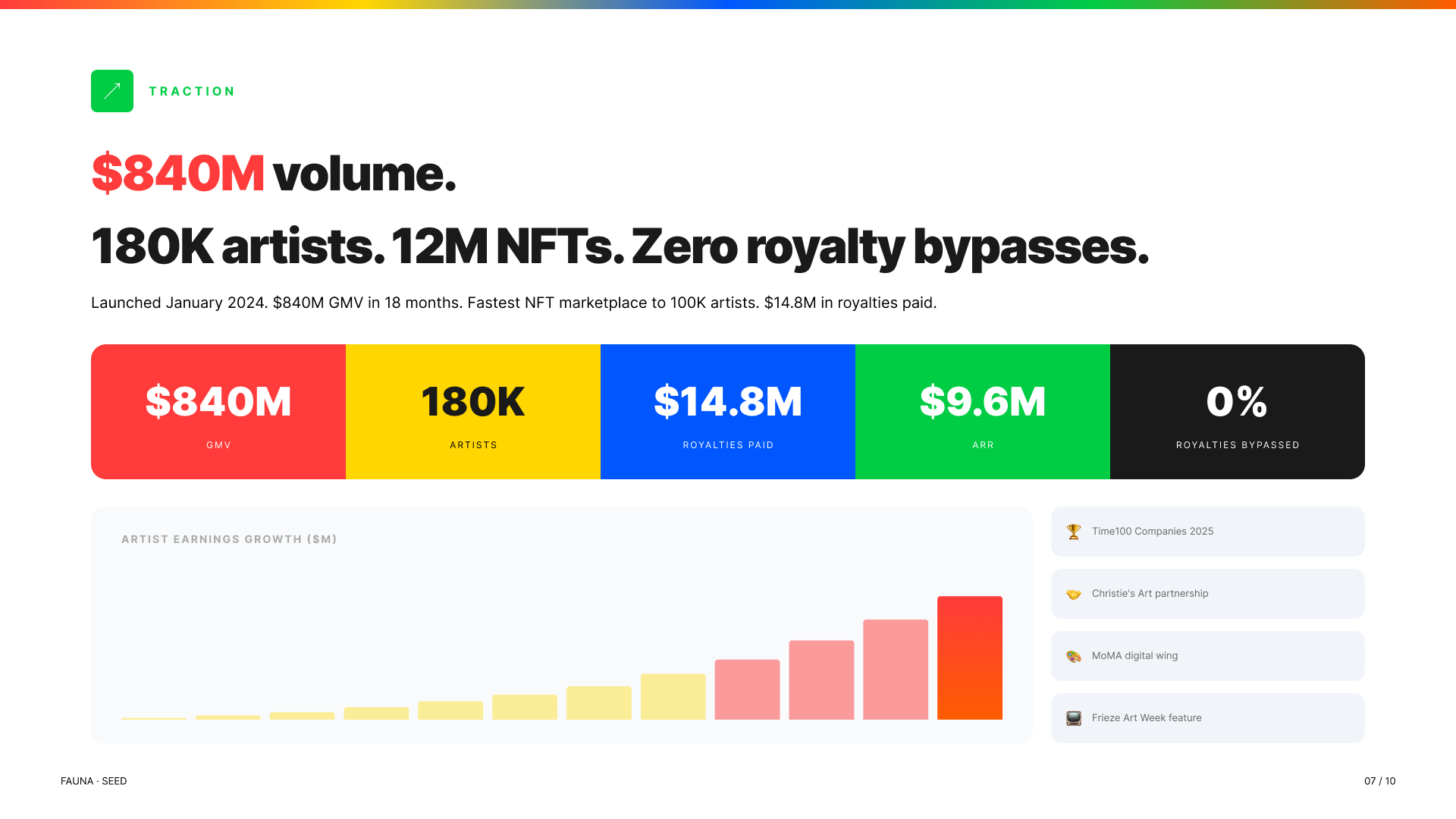
Task: Click the FAUNA · SEED footer text
Action: pos(94,781)
